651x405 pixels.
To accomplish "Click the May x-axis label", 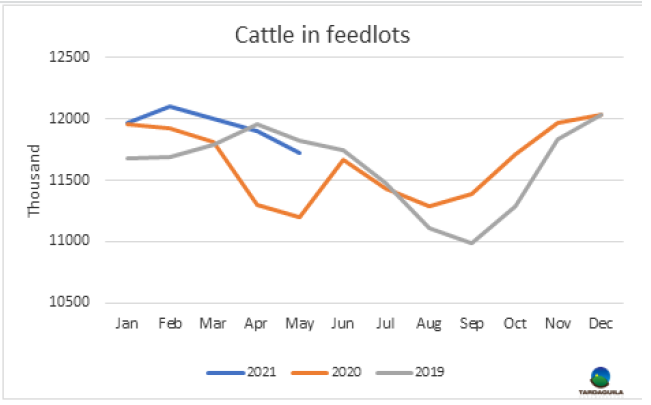I will click(298, 325).
